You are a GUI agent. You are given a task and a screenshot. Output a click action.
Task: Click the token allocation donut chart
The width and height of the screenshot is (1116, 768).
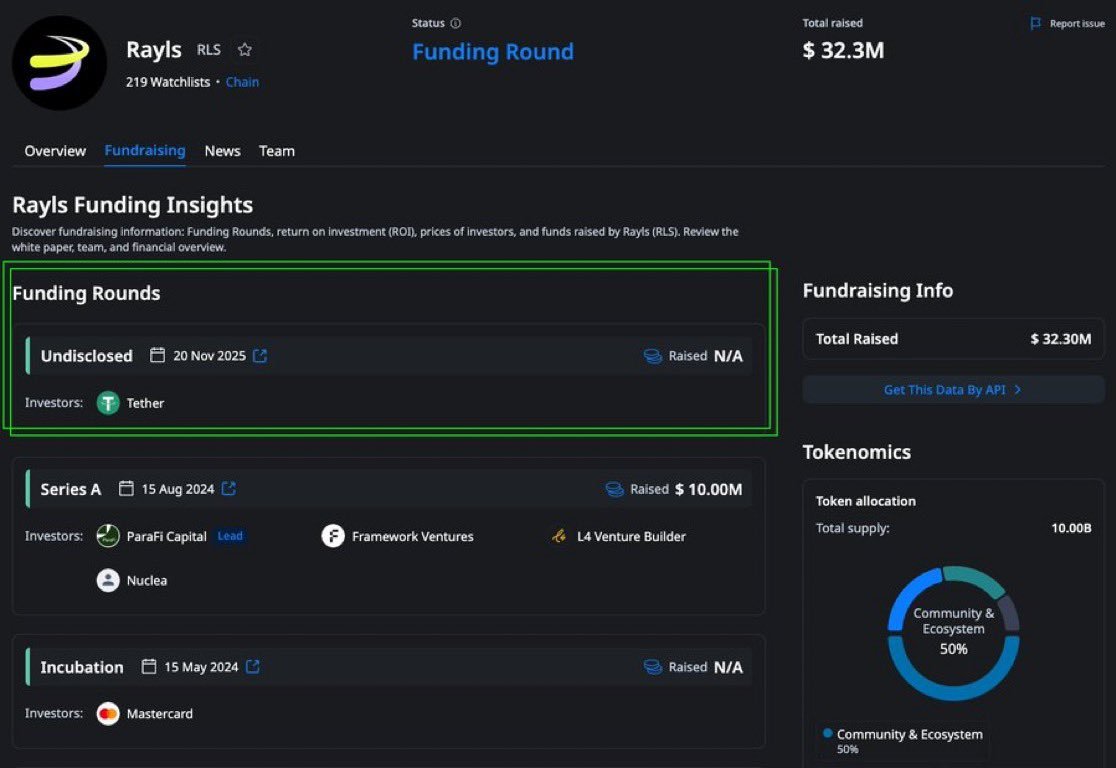[952, 633]
